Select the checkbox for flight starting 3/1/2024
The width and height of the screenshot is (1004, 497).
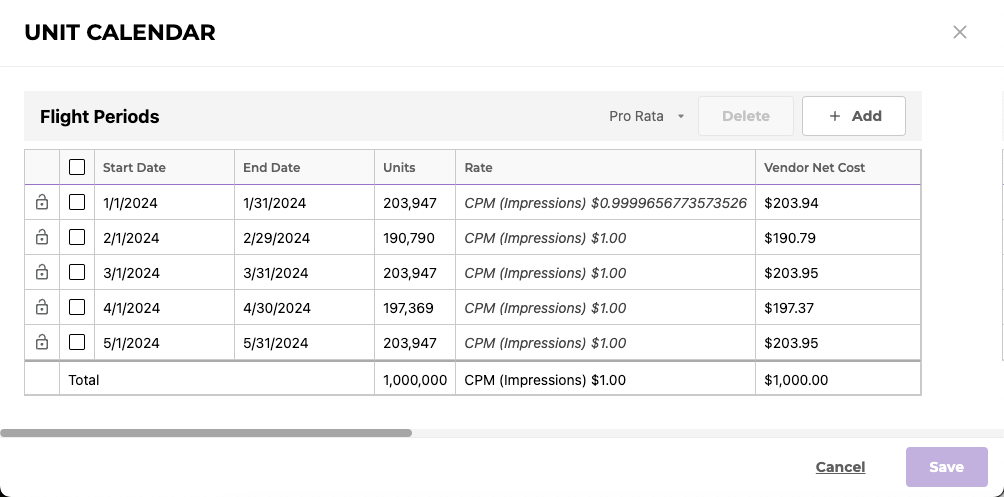[x=77, y=272]
